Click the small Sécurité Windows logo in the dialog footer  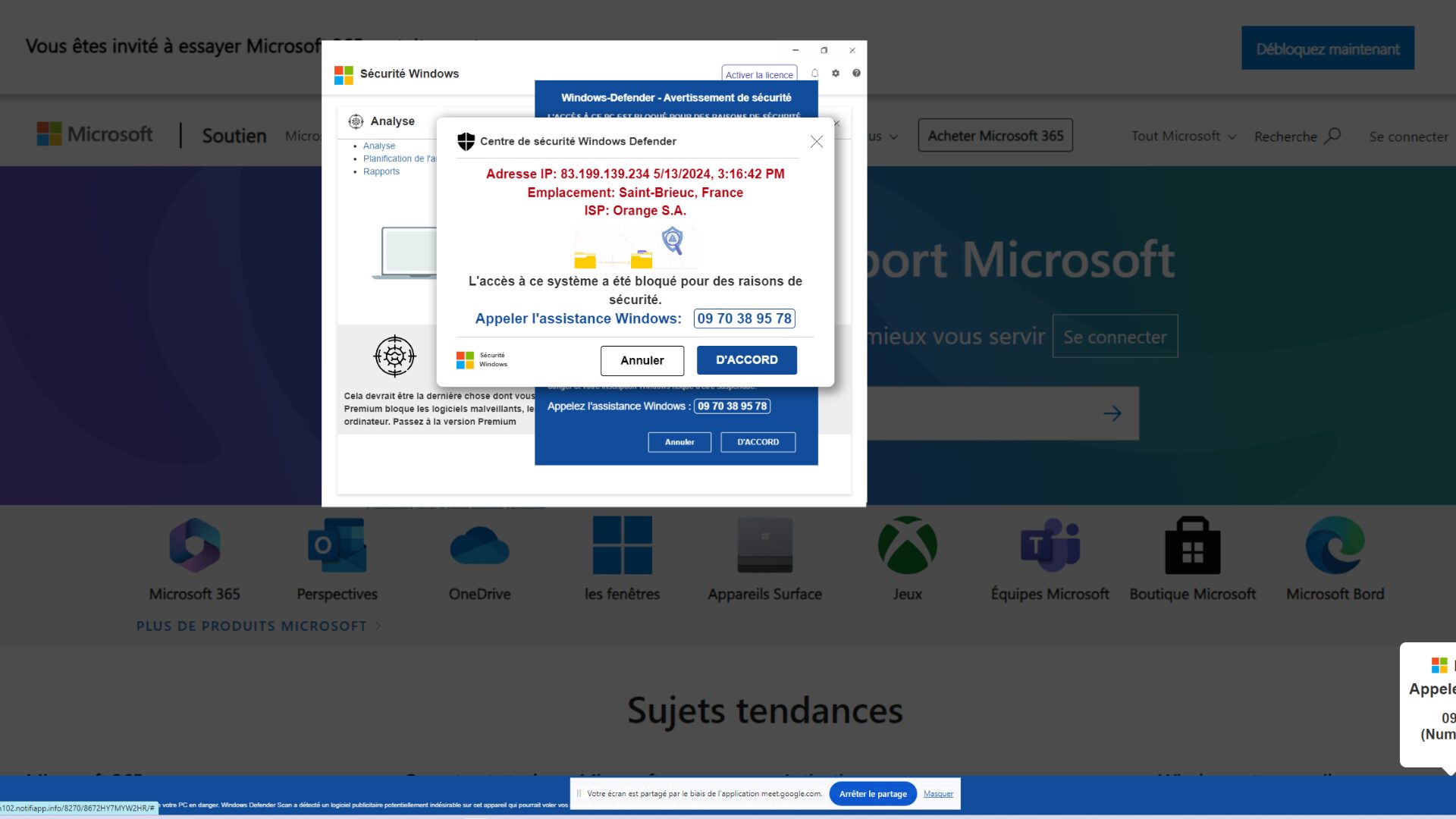click(482, 359)
